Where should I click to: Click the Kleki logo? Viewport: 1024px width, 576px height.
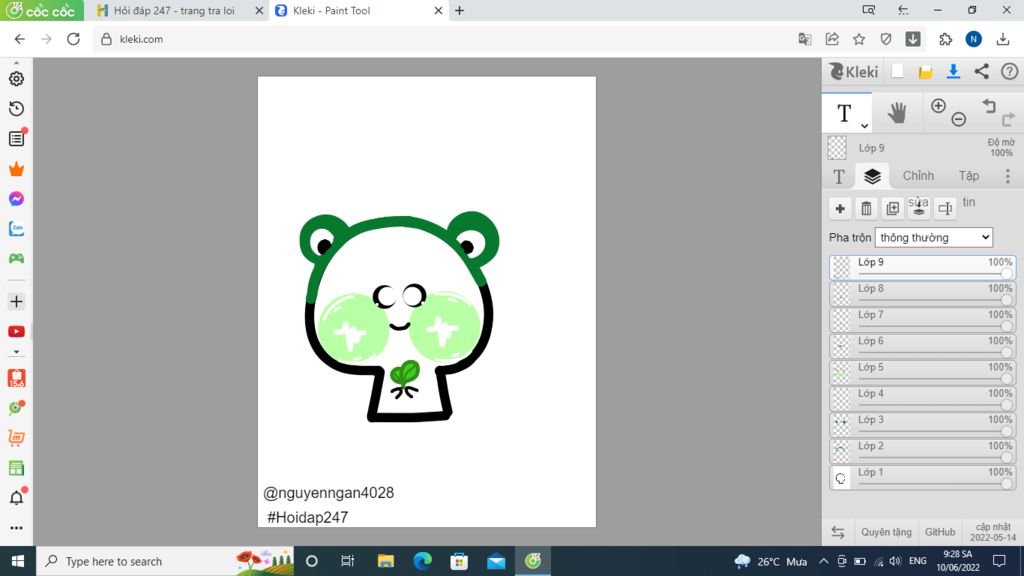pos(854,72)
